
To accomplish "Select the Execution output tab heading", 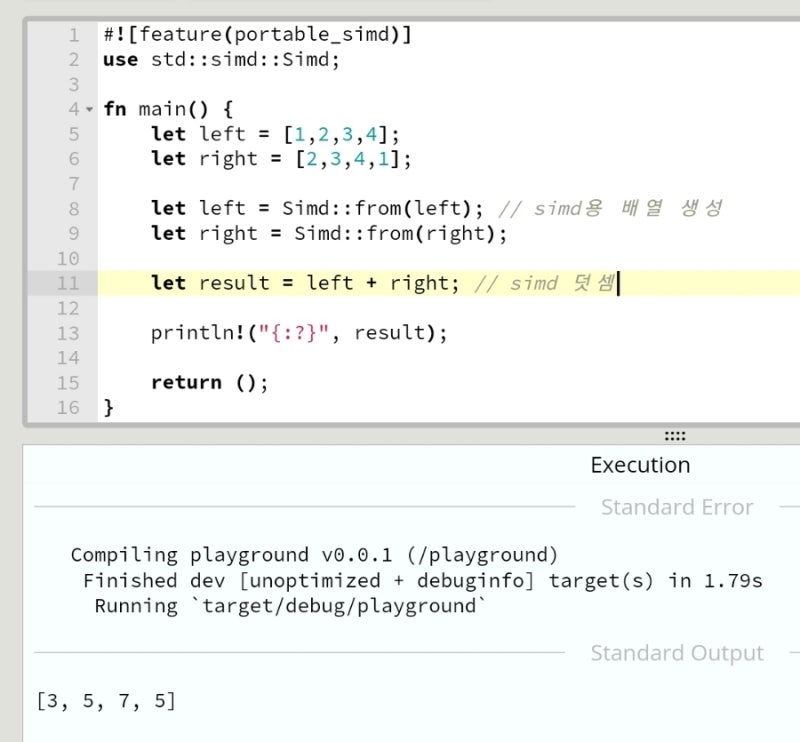I will tap(640, 465).
